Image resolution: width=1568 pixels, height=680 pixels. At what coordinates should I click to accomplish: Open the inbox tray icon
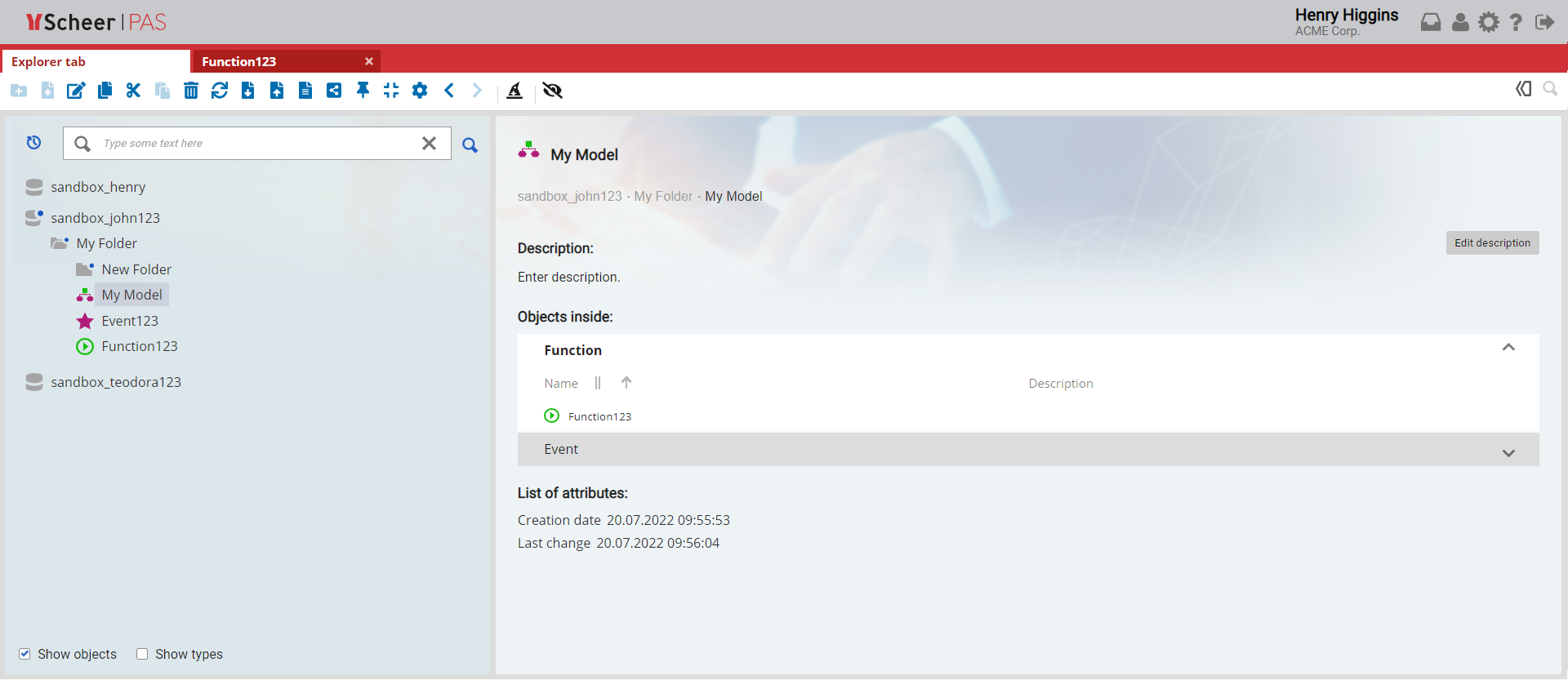click(1431, 22)
